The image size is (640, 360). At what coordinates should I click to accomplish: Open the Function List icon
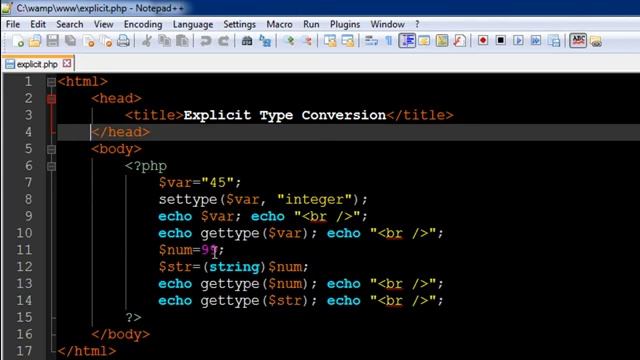point(460,41)
